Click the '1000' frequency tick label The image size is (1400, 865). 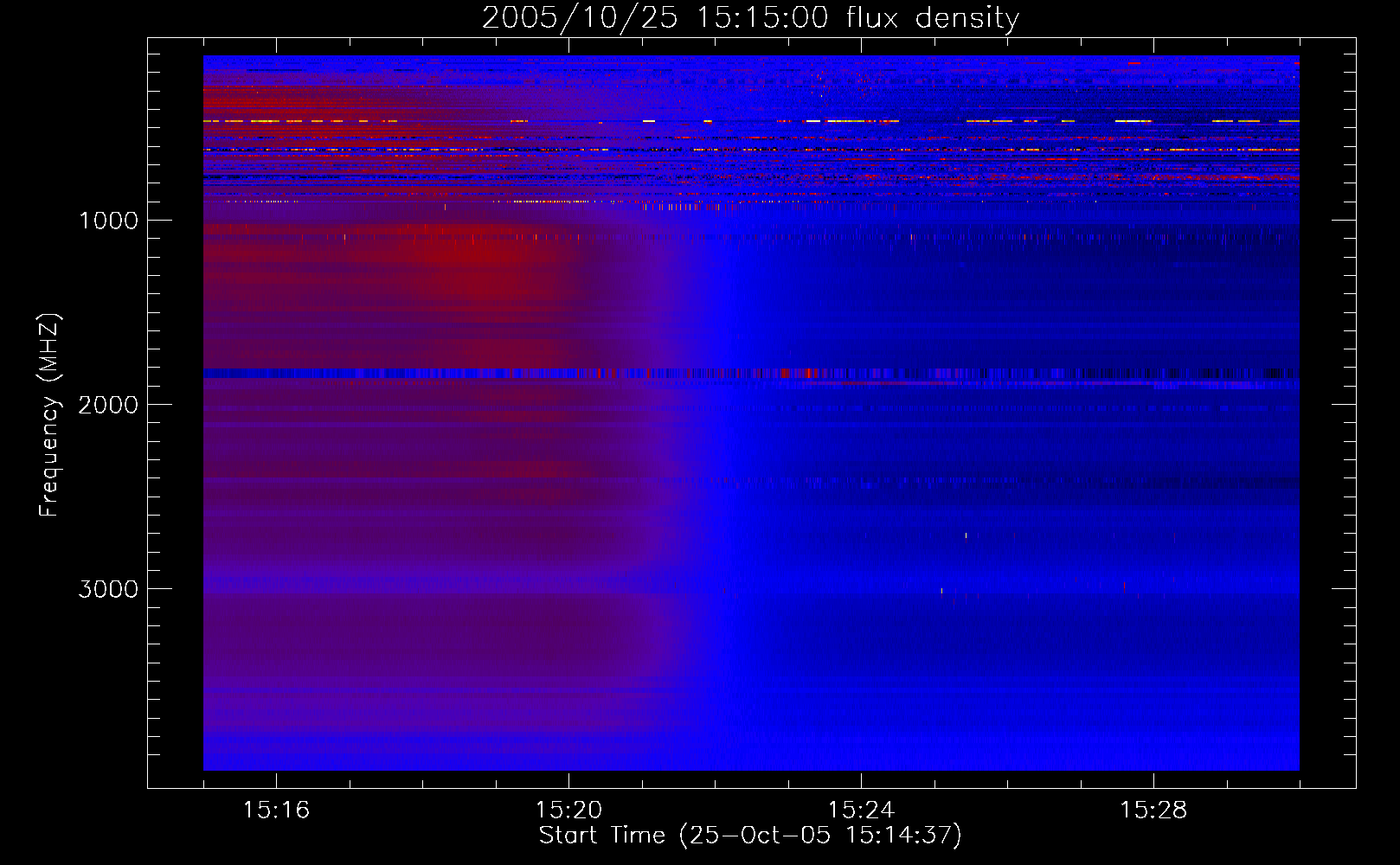(x=108, y=221)
